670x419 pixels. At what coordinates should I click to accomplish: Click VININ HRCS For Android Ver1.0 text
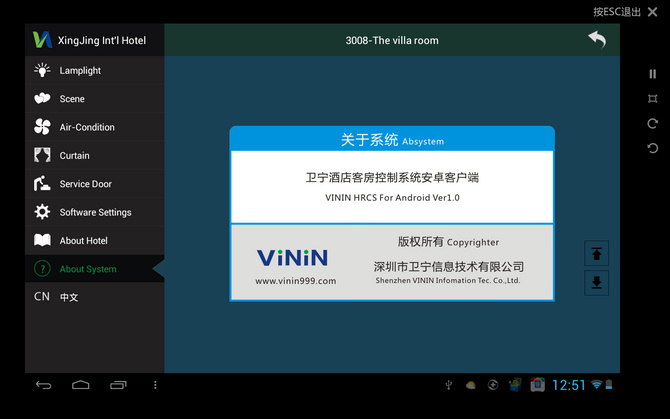(392, 198)
